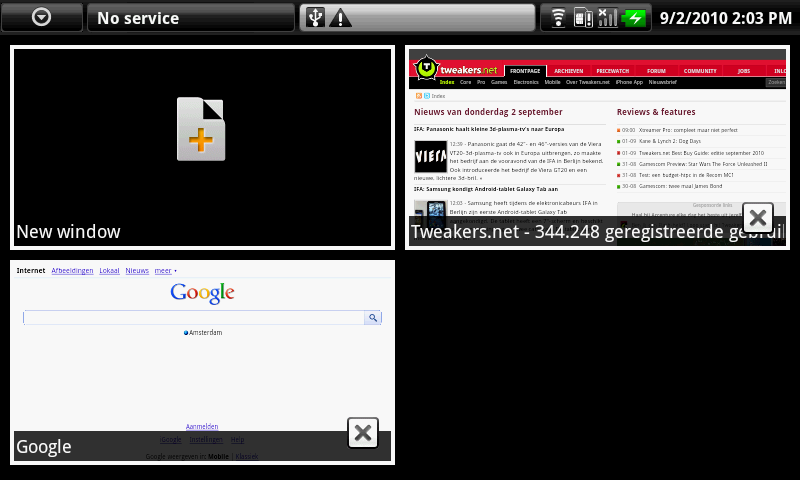
Task: Tap the Wi-Fi status icon
Action: tap(559, 18)
